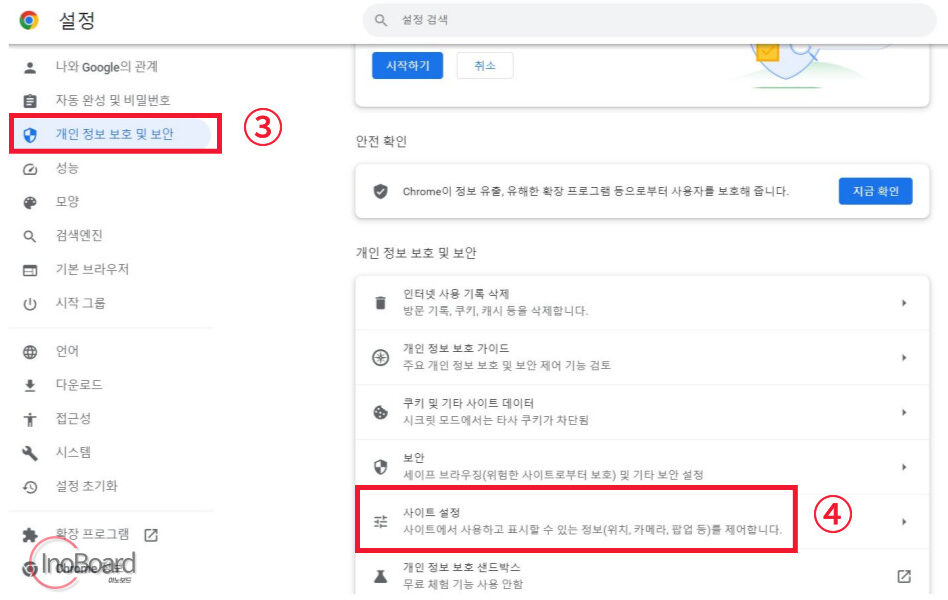Open the arrow in the 보안 row
This screenshot has height=600, width=948.
[904, 467]
